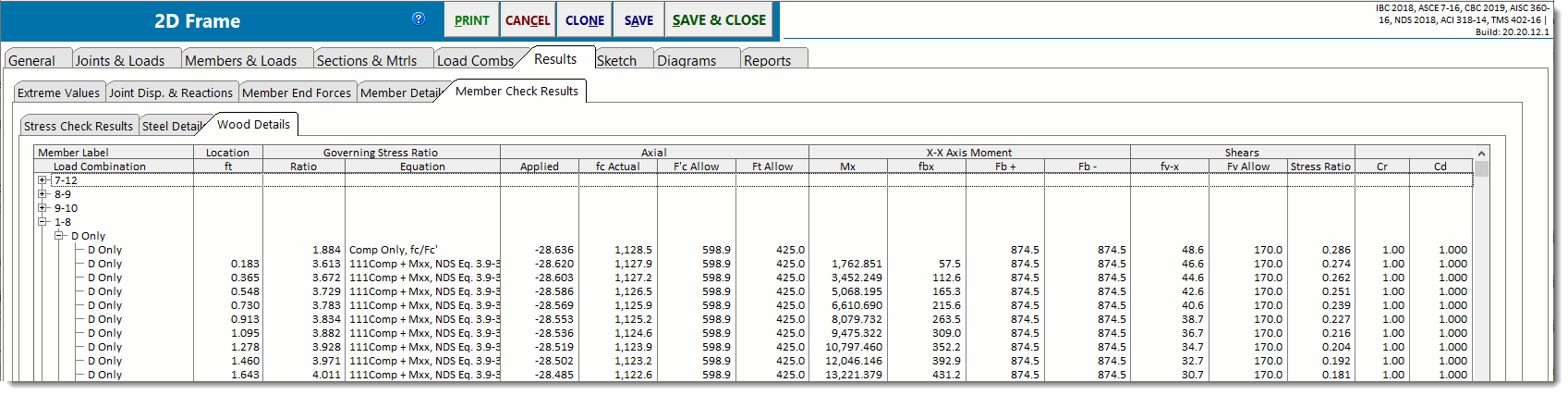Click the CANCEL button
This screenshot has width=1568, height=395.
click(528, 20)
